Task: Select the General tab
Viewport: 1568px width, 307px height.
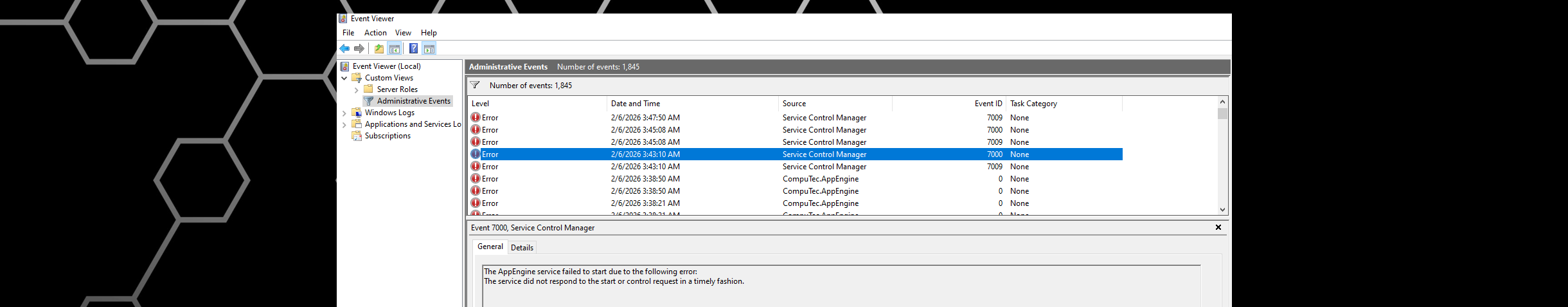Action: 490,247
